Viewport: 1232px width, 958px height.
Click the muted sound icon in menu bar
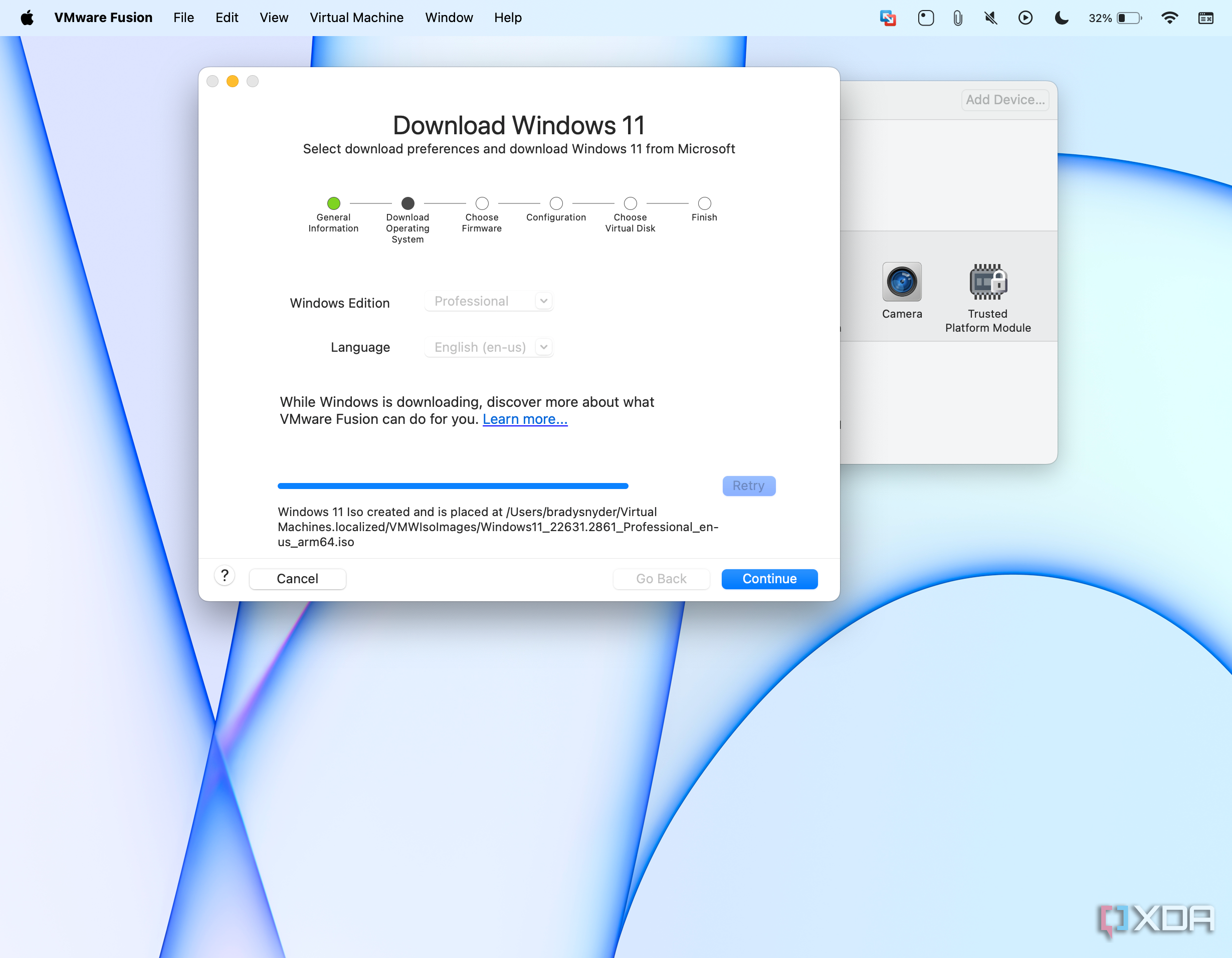tap(990, 18)
